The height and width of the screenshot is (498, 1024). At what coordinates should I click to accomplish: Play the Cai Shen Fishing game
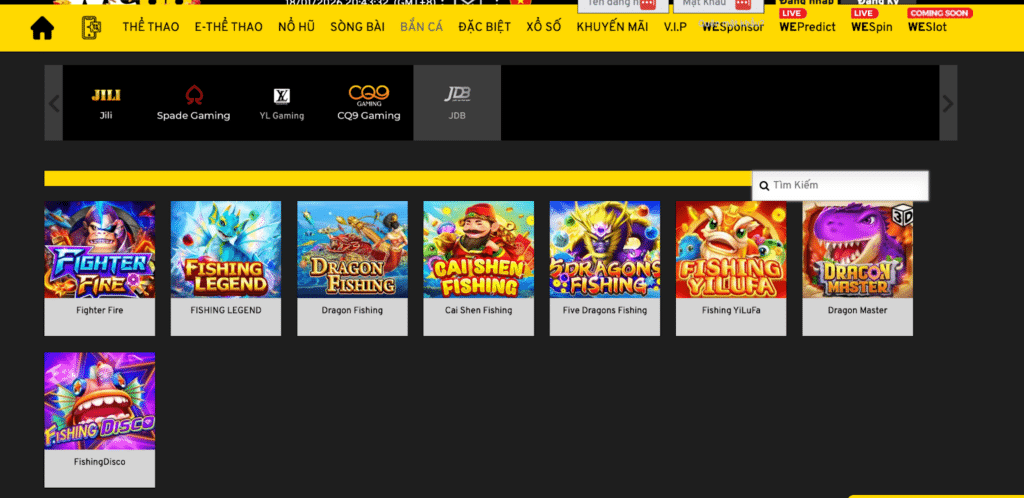(x=478, y=250)
